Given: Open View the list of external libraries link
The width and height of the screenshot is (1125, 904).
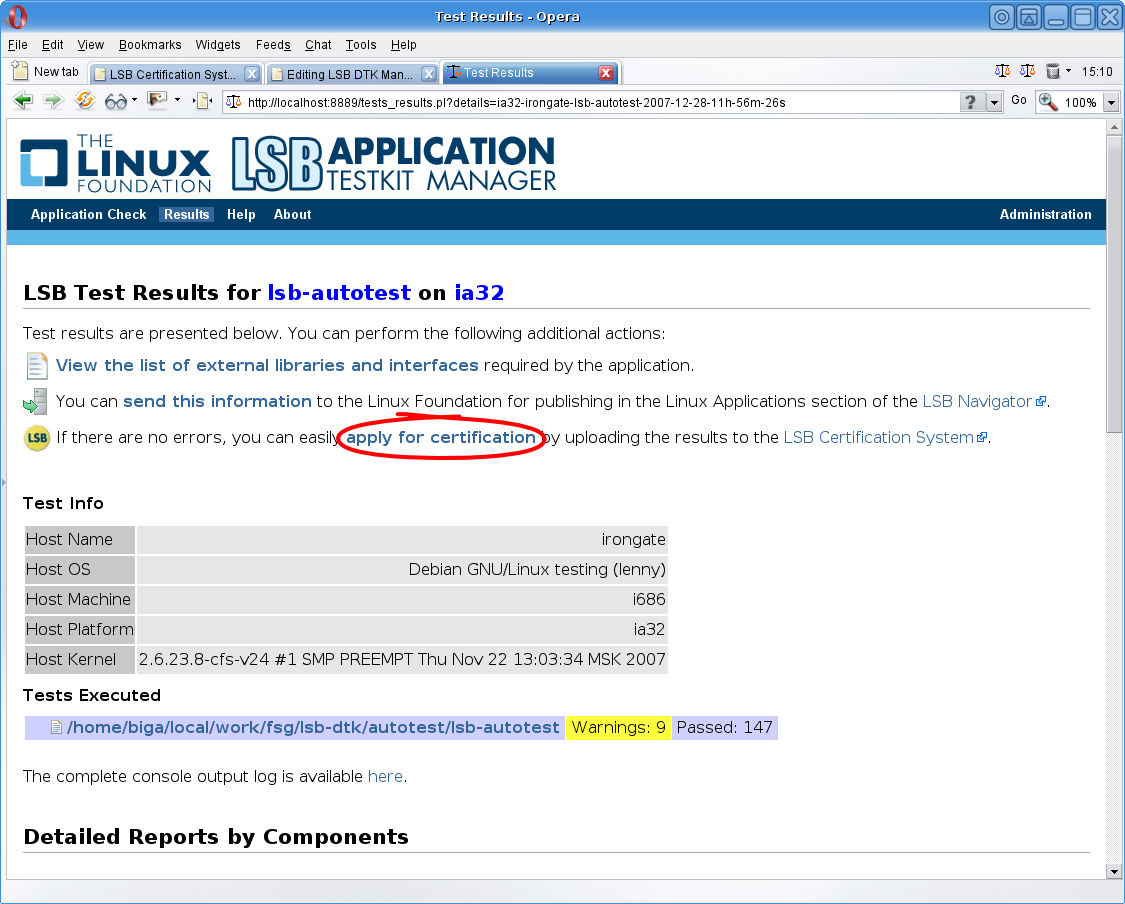Looking at the screenshot, I should pyautogui.click(x=267, y=365).
